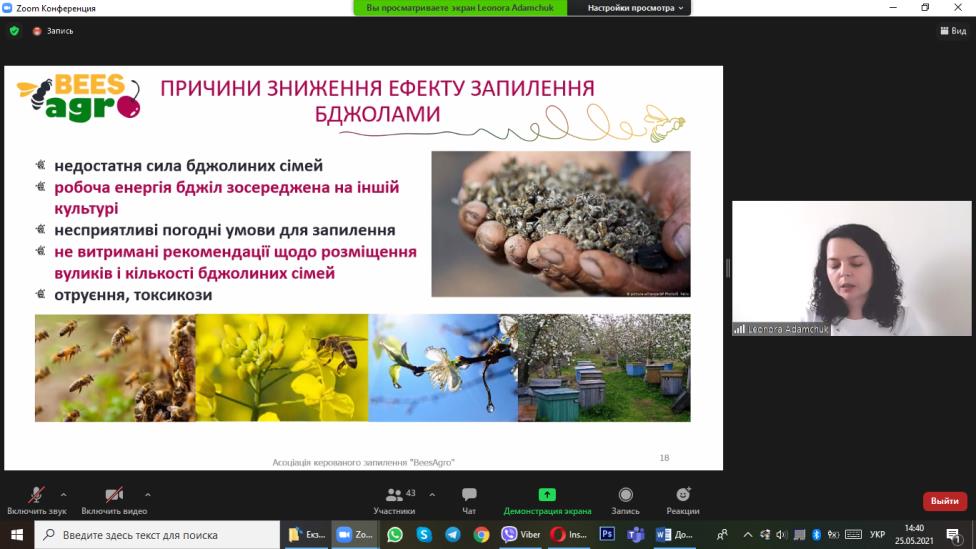Open Настройки просмотра view options dropdown
976x549 pixels.
pos(636,8)
